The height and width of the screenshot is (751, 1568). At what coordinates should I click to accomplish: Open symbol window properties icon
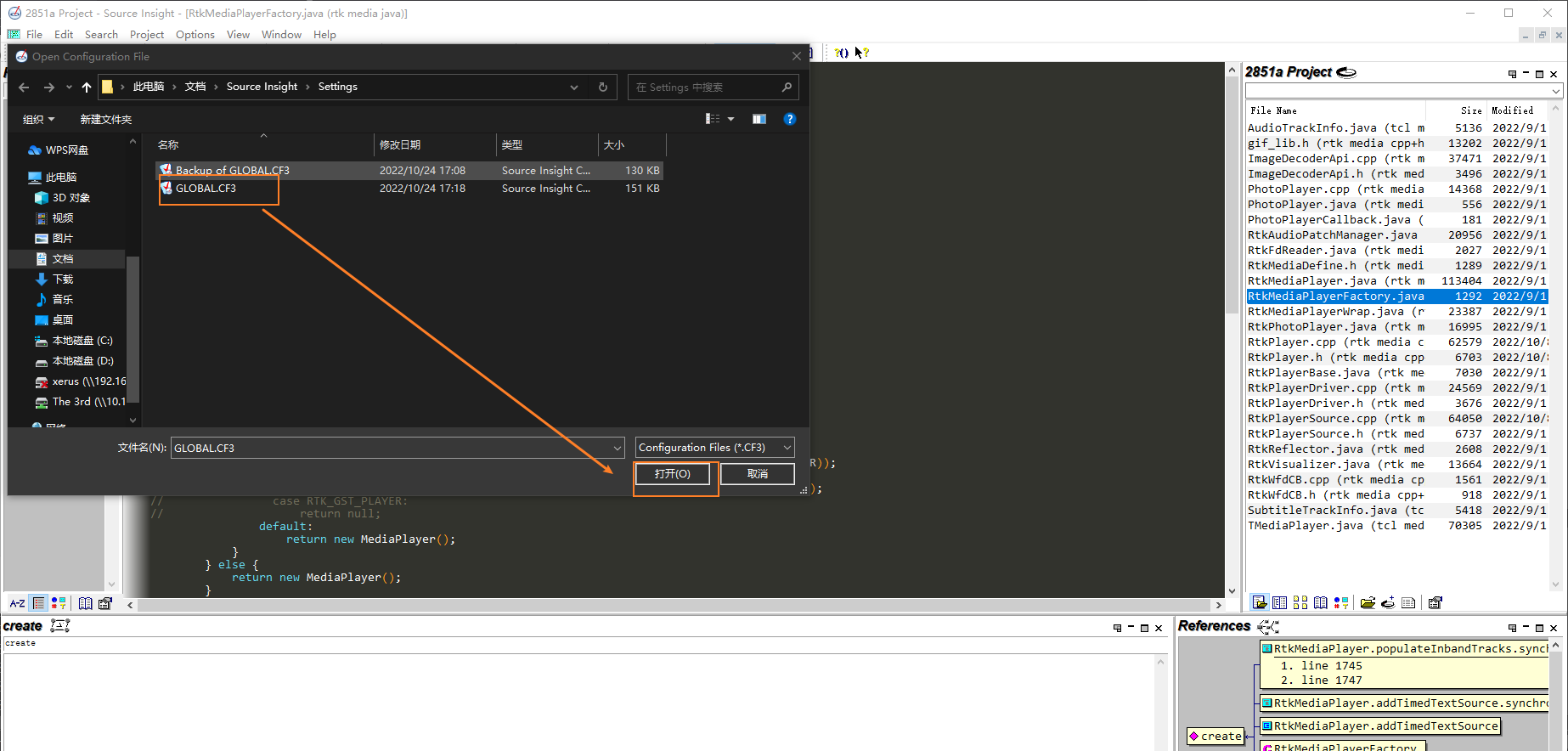coord(105,603)
